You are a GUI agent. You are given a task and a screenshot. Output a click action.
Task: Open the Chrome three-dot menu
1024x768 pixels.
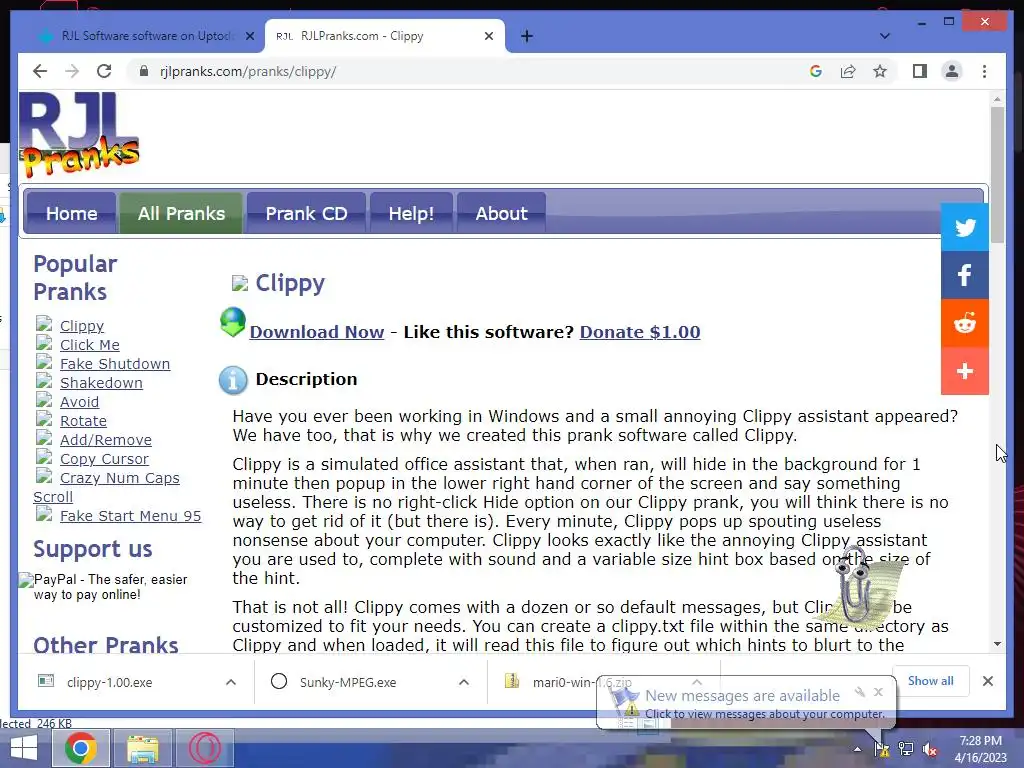pyautogui.click(x=984, y=71)
